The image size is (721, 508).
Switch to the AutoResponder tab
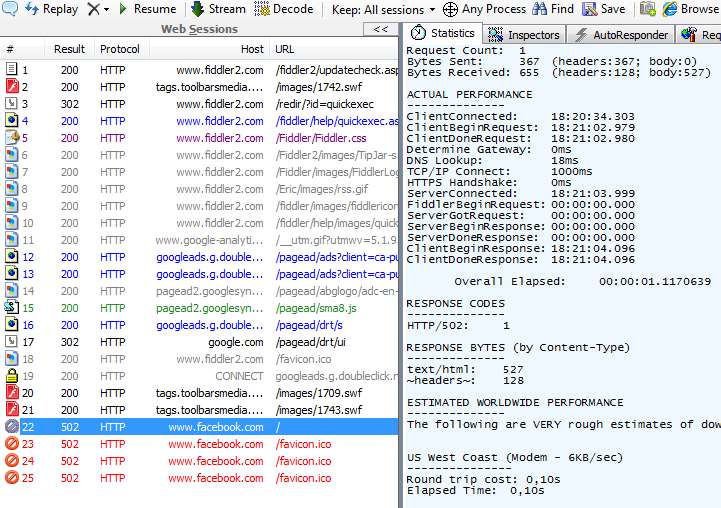click(621, 35)
